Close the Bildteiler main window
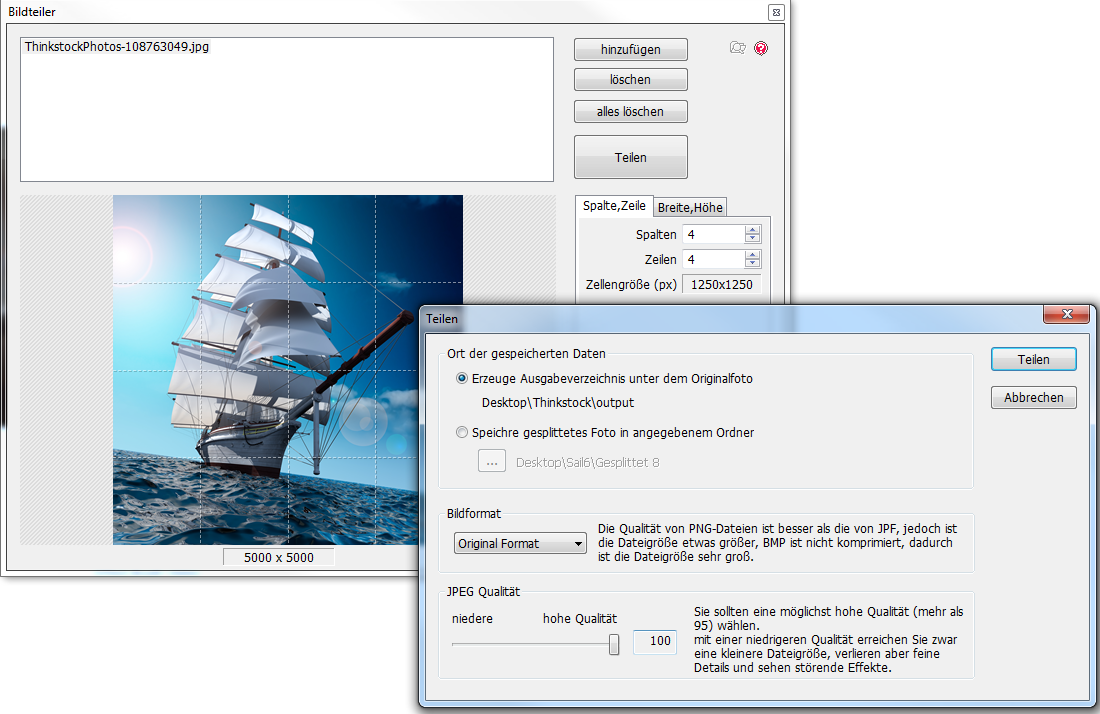The height and width of the screenshot is (714, 1100). tap(775, 12)
